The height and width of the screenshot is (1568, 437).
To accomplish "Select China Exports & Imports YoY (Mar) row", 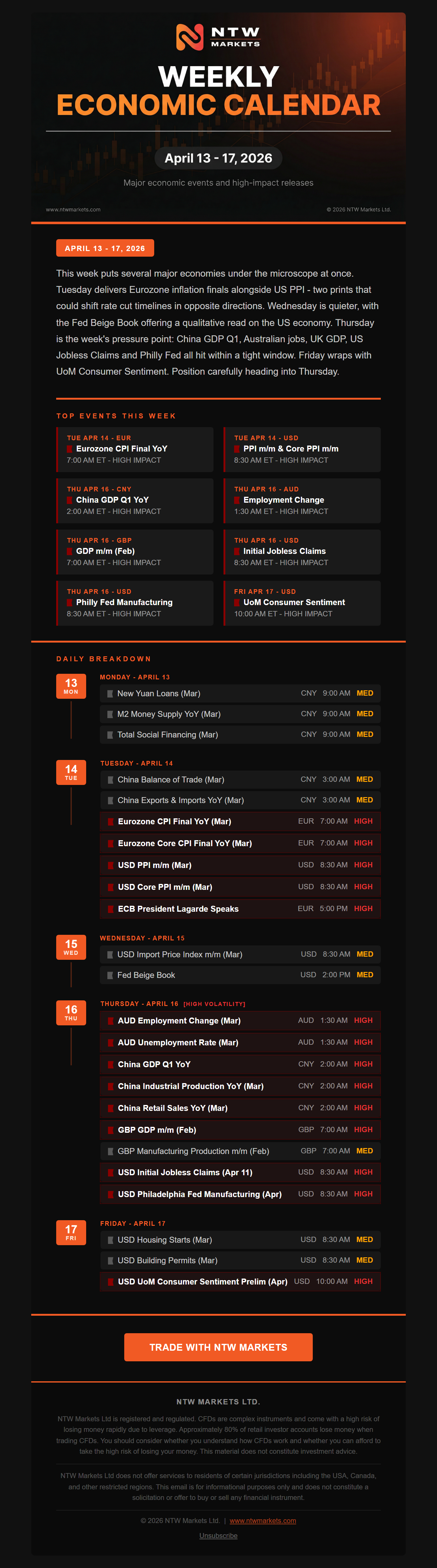I will coord(240,801).
